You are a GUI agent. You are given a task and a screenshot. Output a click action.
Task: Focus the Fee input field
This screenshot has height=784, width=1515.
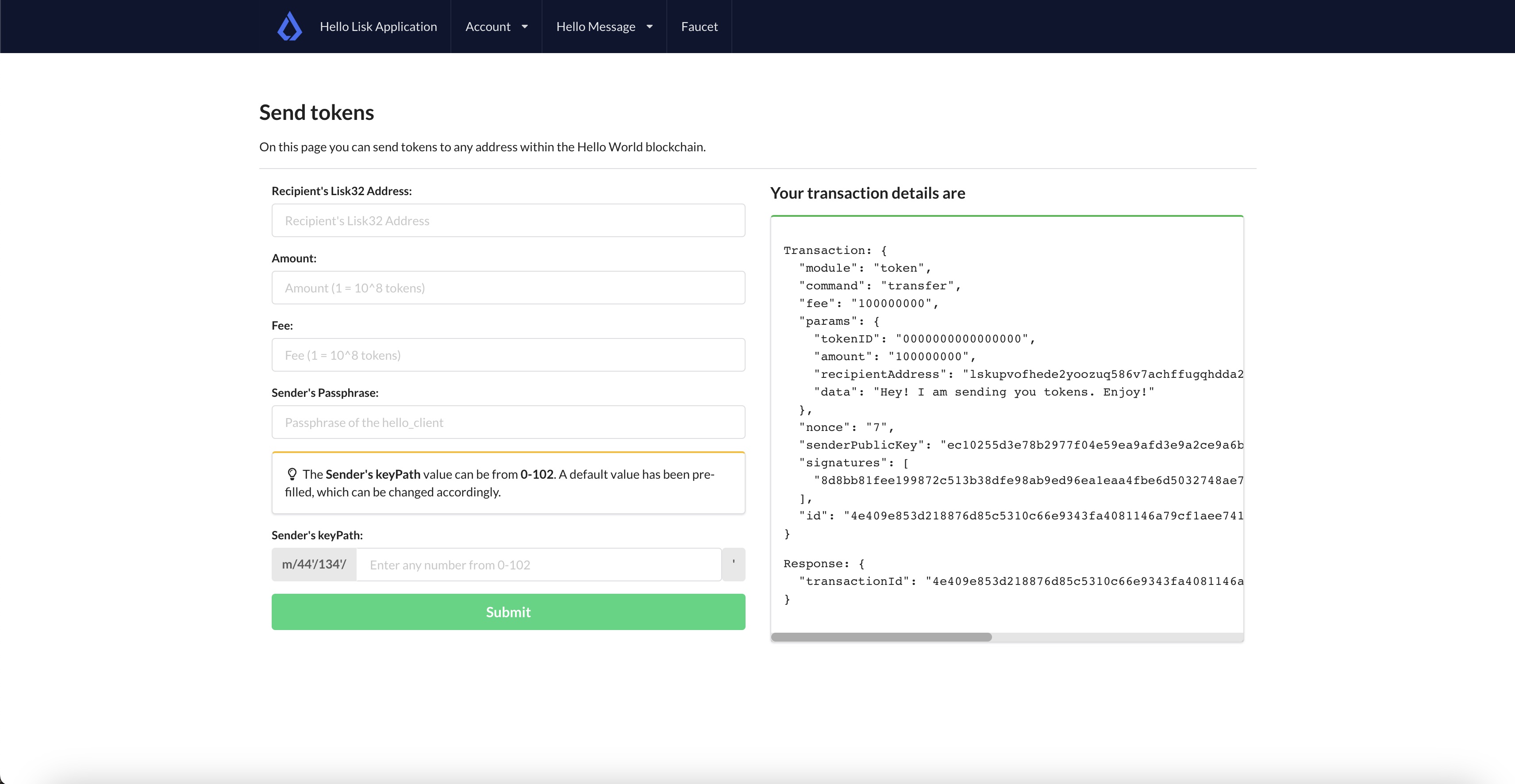tap(508, 355)
